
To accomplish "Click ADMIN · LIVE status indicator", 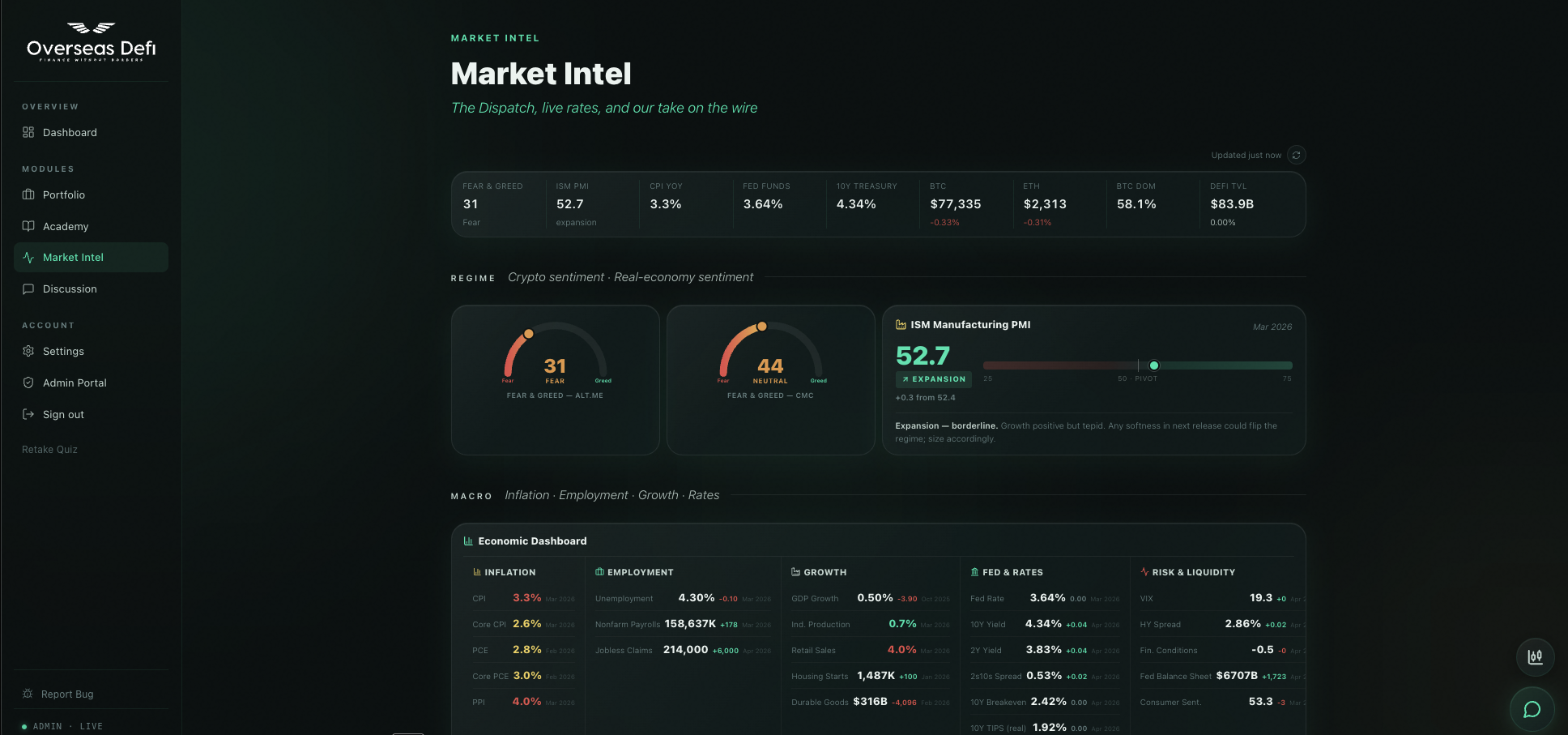I will [x=63, y=726].
